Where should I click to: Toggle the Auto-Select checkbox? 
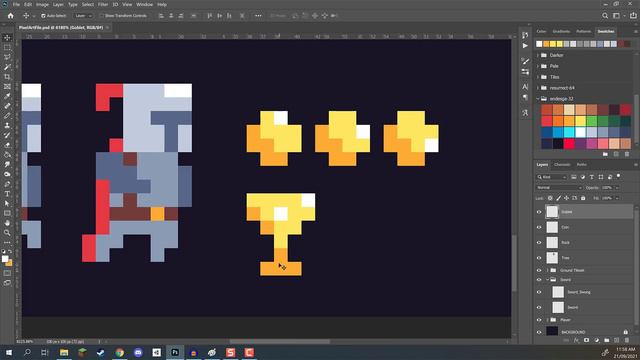(43, 16)
